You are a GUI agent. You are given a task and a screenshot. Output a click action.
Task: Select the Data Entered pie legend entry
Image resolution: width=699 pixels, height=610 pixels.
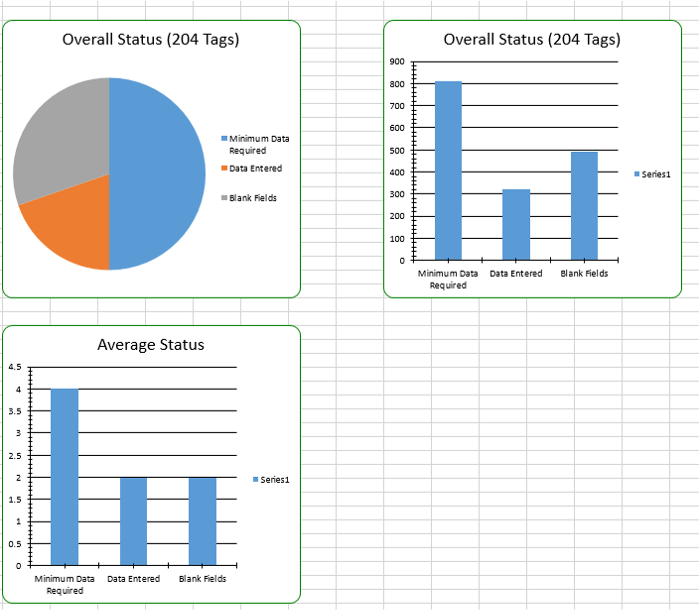pos(255,168)
